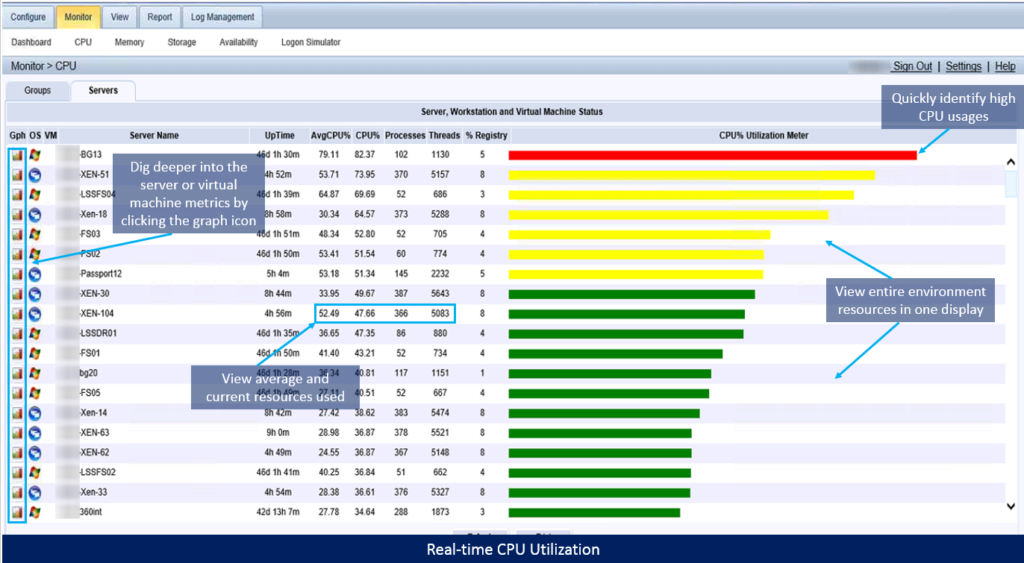Viewport: 1024px width, 563px height.
Task: Open metrics graph for the Passport12 server
Action: tap(17, 274)
